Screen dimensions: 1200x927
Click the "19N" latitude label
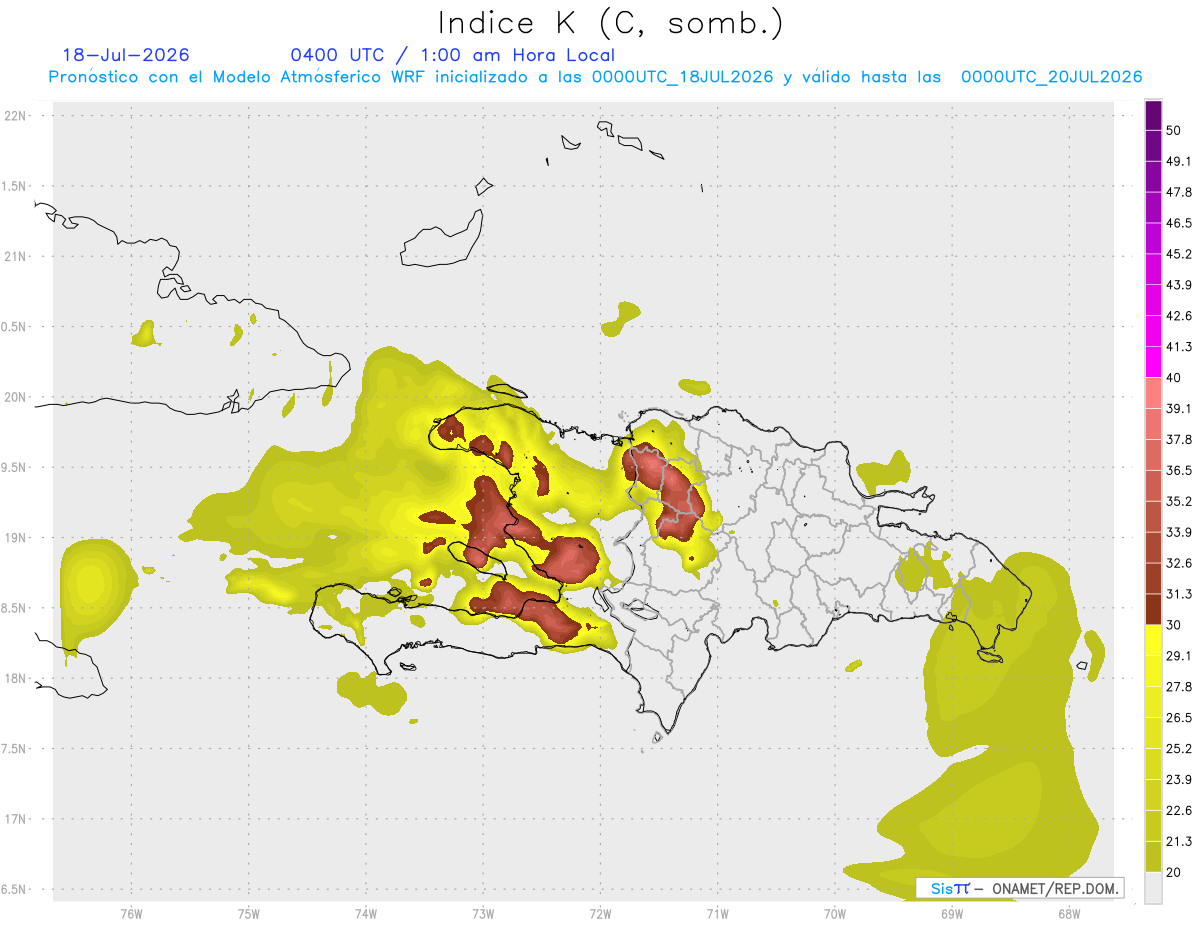pyautogui.click(x=17, y=537)
